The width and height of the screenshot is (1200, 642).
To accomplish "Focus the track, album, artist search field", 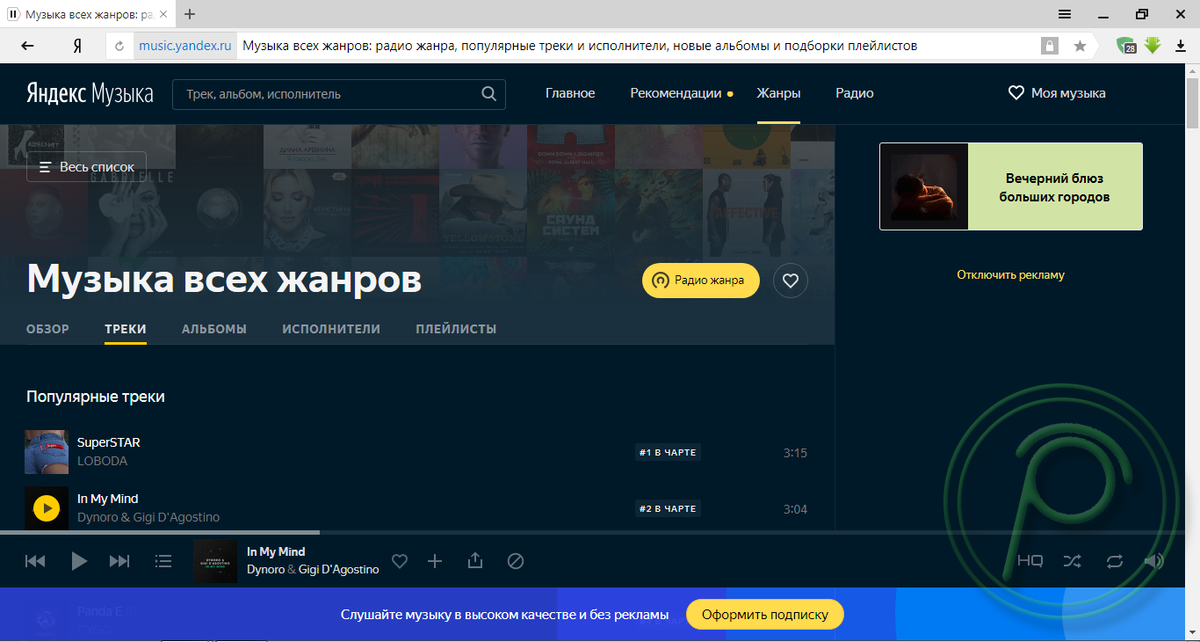I will (x=339, y=94).
